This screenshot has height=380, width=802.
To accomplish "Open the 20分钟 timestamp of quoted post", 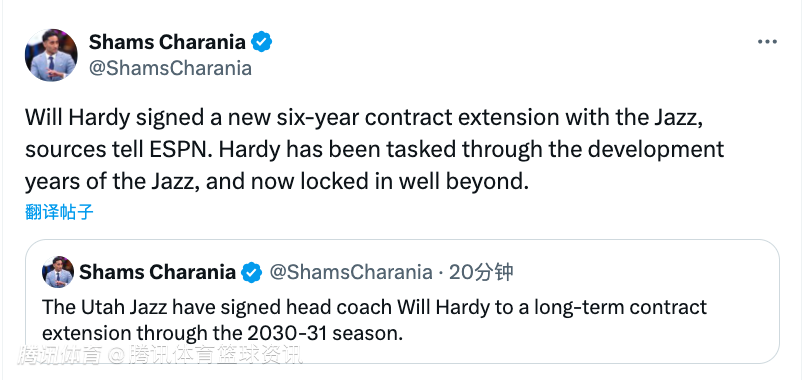I will point(481,273).
